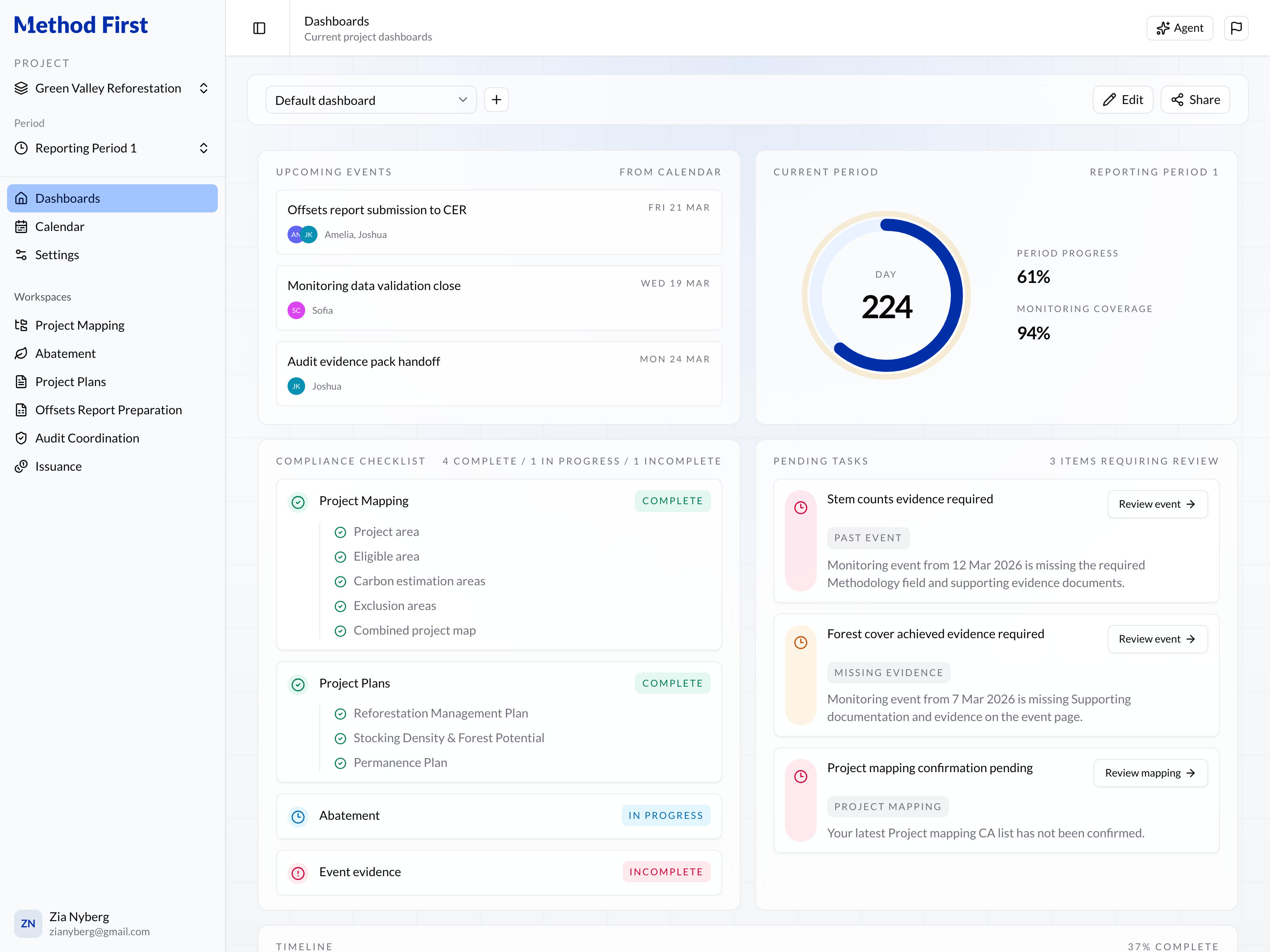Image resolution: width=1270 pixels, height=952 pixels.
Task: Go to Dashboards in sidebar
Action: 112,198
